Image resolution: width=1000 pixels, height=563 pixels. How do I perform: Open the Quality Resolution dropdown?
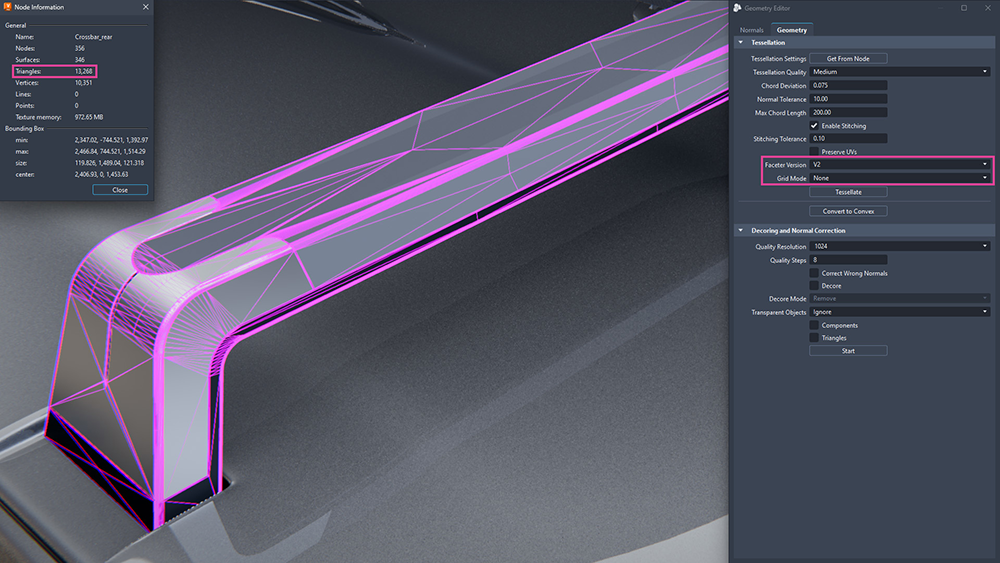click(x=900, y=246)
